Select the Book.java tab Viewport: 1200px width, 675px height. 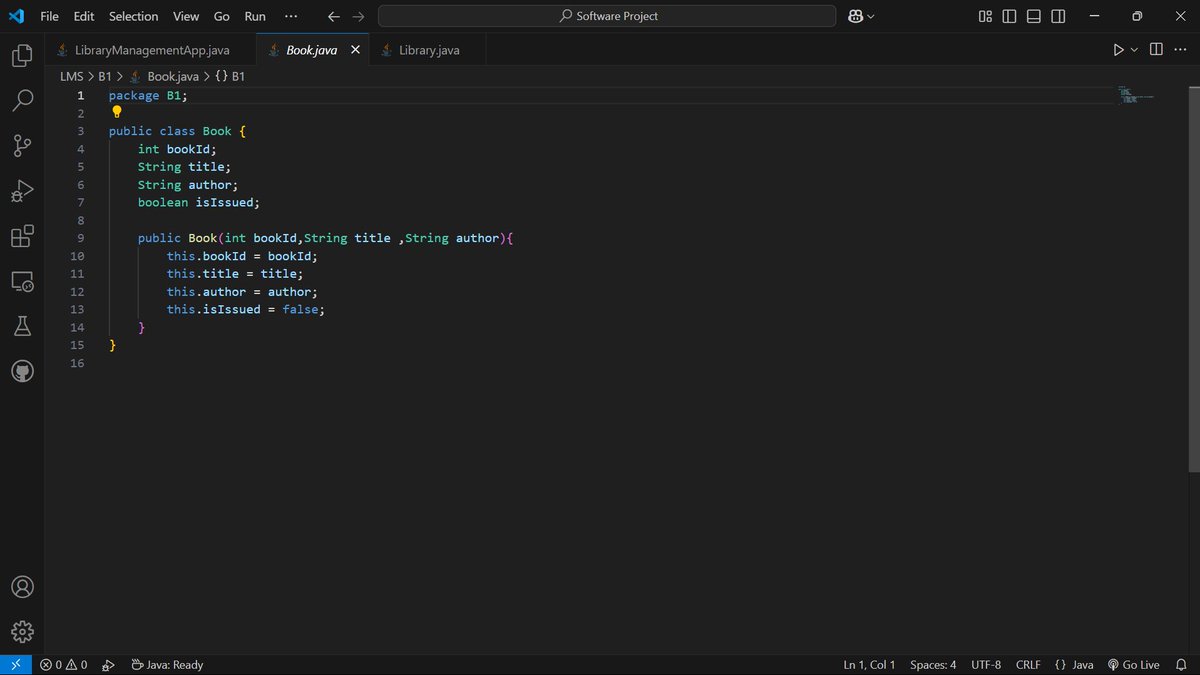(x=311, y=50)
